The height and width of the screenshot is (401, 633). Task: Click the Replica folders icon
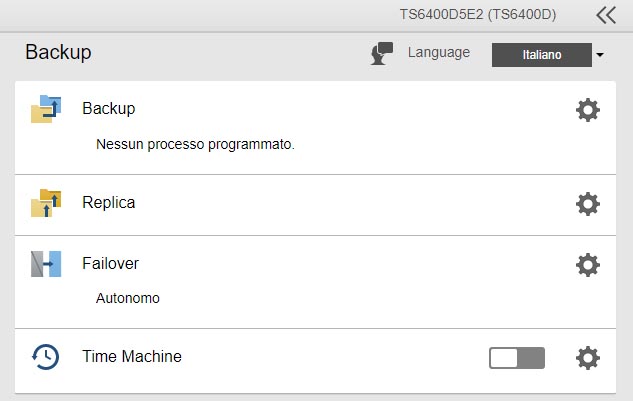pyautogui.click(x=46, y=203)
